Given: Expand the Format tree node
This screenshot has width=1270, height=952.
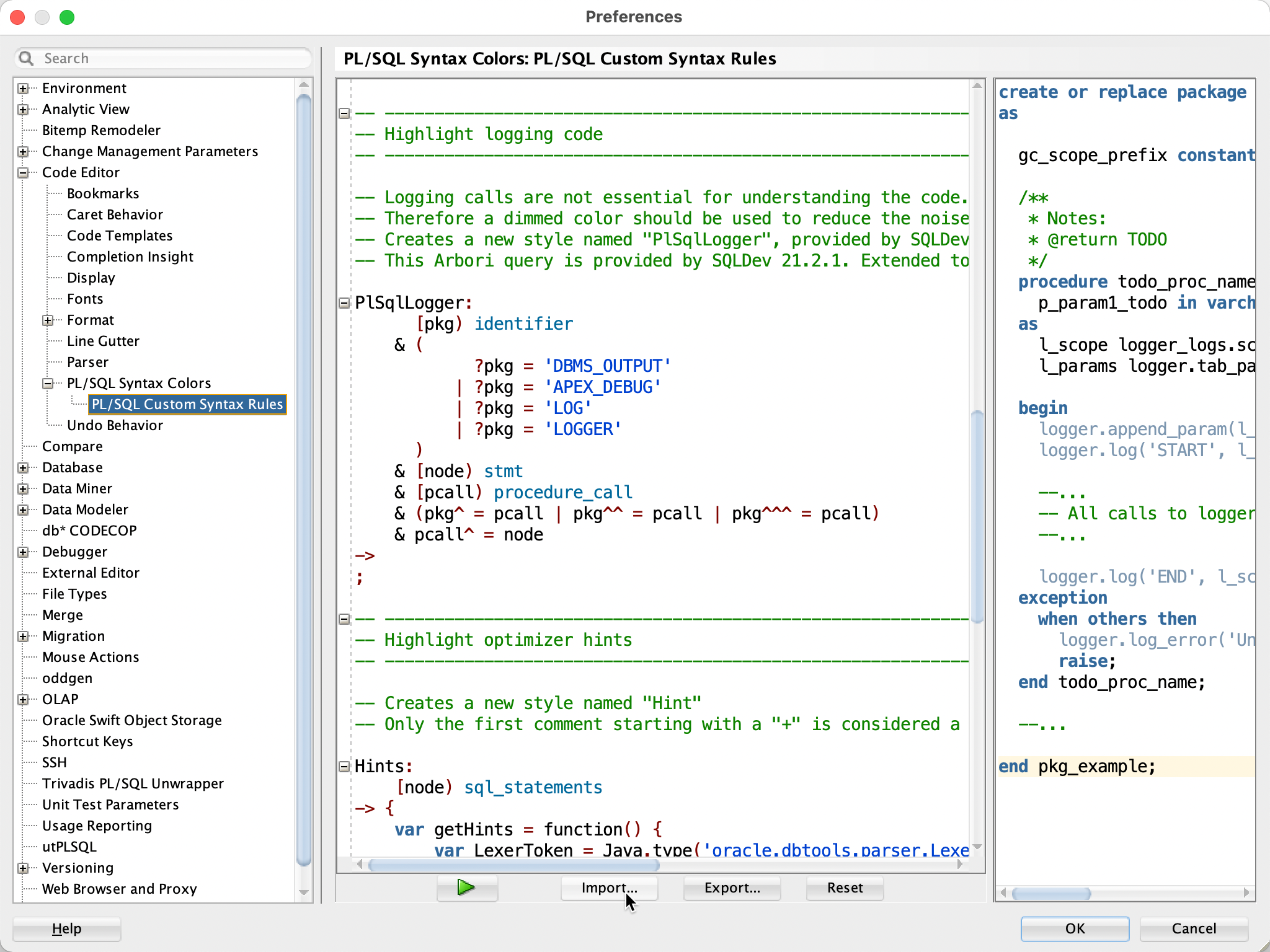Looking at the screenshot, I should coord(48,320).
